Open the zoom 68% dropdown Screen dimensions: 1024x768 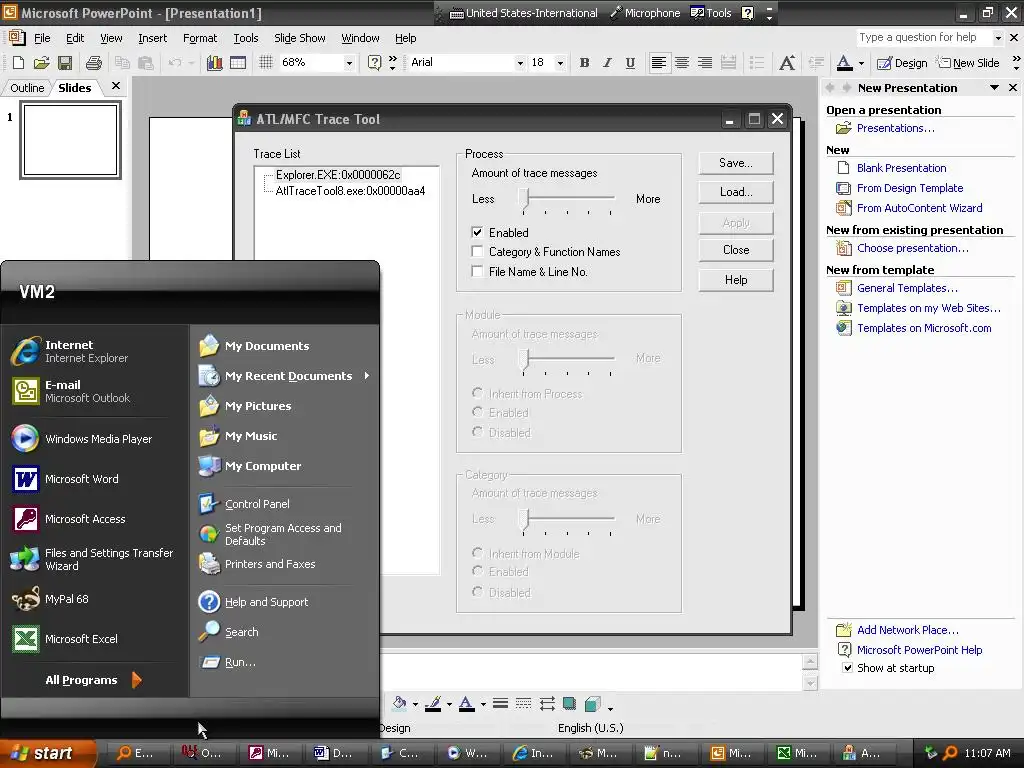tap(349, 63)
